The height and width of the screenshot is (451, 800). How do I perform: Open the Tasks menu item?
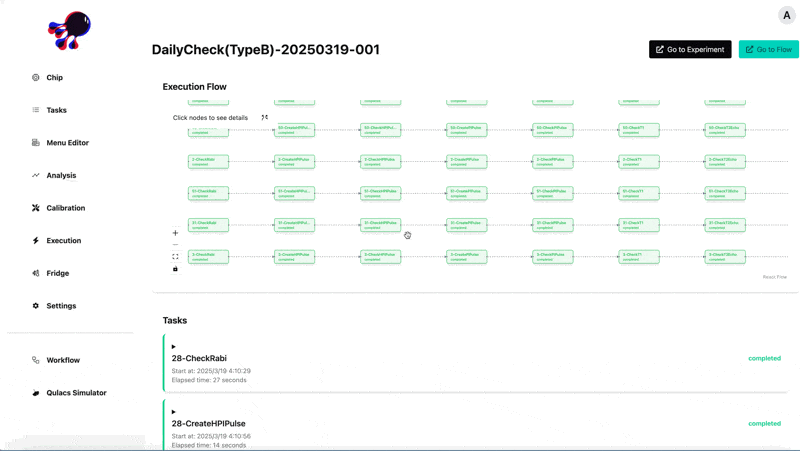(x=56, y=110)
